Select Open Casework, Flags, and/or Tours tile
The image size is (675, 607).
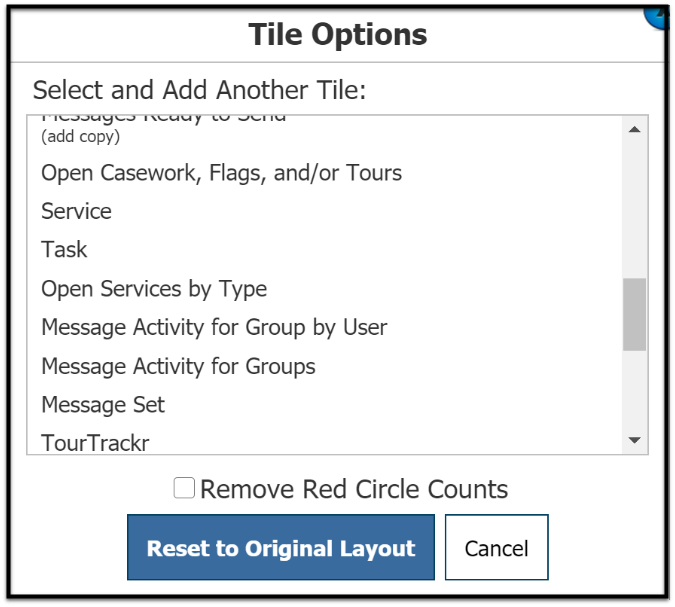221,173
